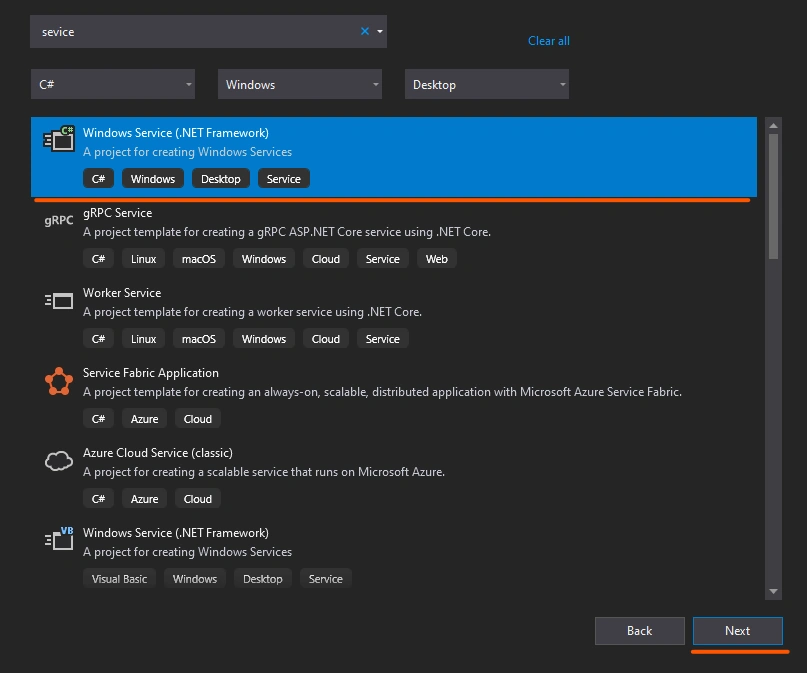
Task: Click the Worker Service template icon
Action: click(59, 300)
